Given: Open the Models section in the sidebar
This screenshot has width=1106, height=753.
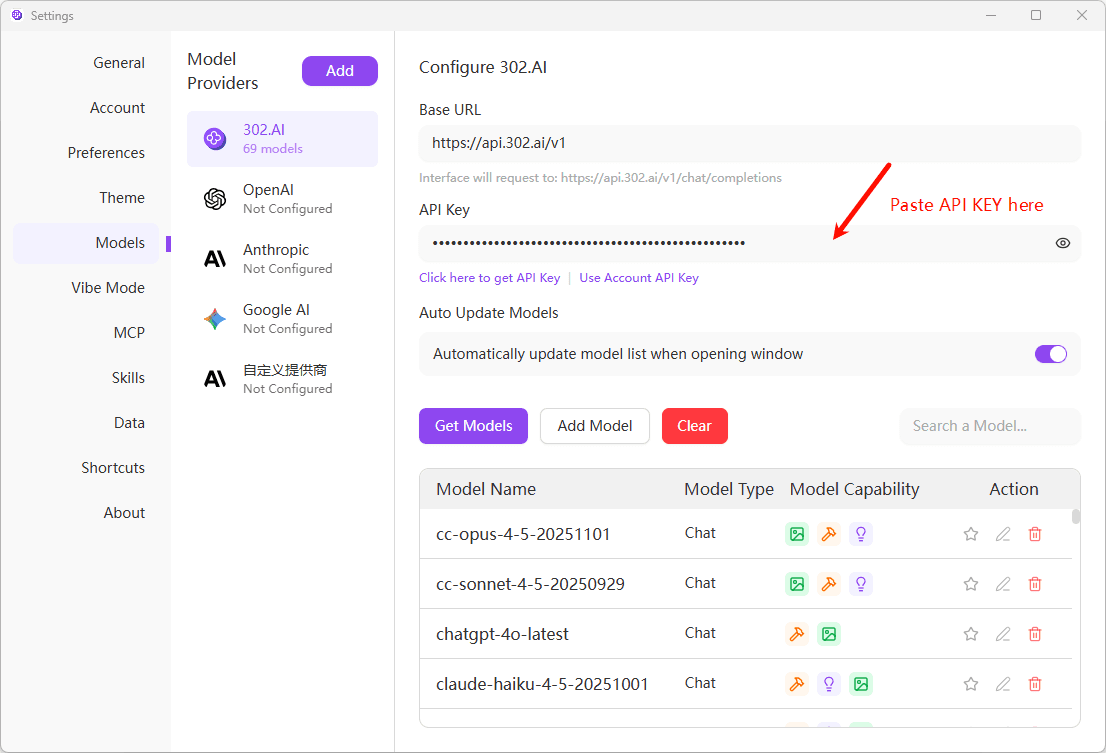Looking at the screenshot, I should 120,242.
